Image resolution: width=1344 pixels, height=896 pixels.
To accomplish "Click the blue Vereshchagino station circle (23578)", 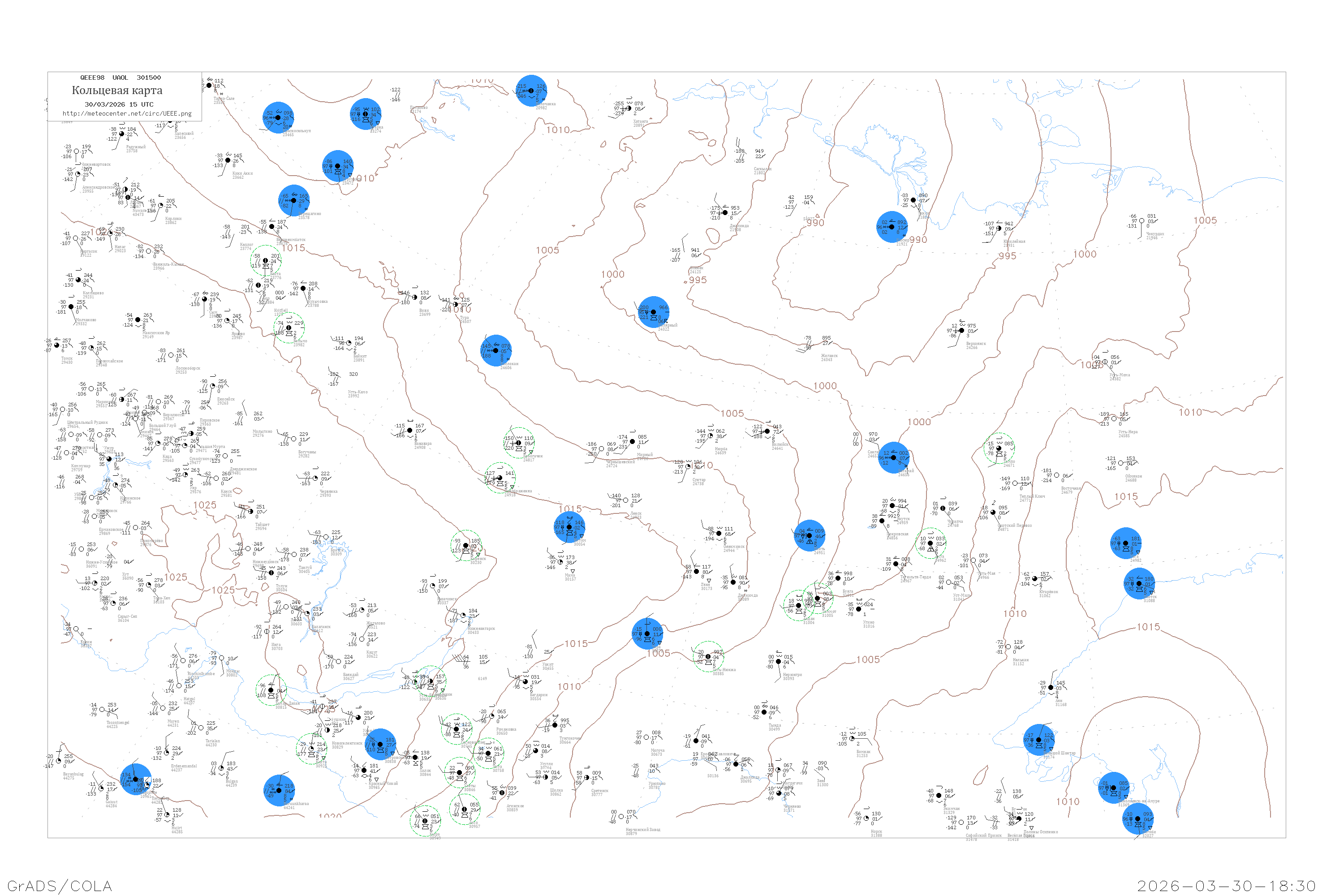I will tap(294, 201).
